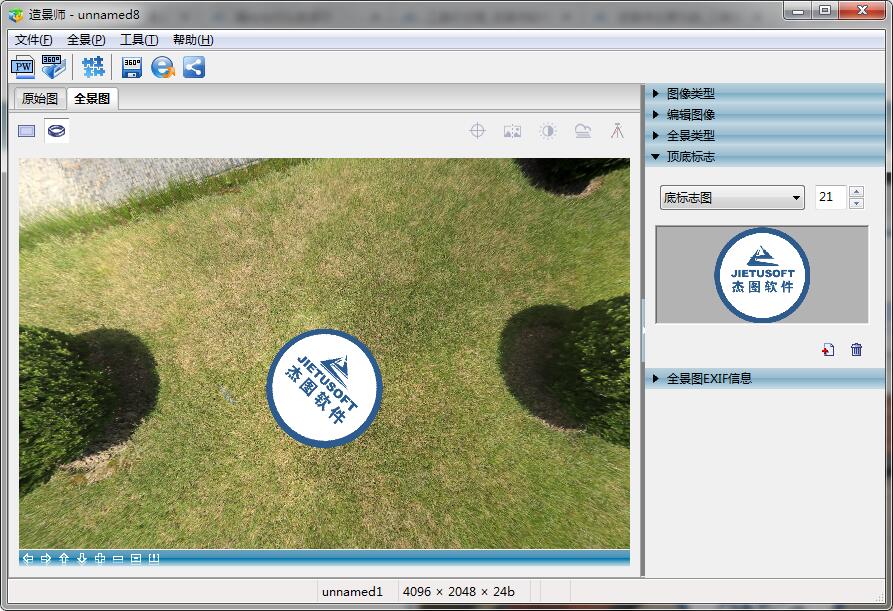This screenshot has height=611, width=893.
Task: Click the blue puzzle-piece stitch icon
Action: point(93,67)
